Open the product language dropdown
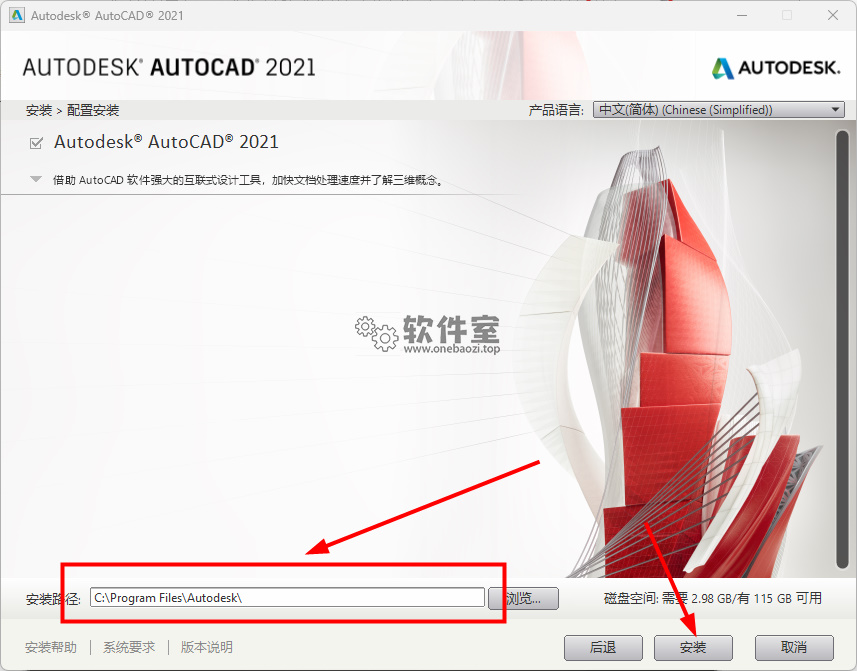This screenshot has width=857, height=671. [x=719, y=110]
